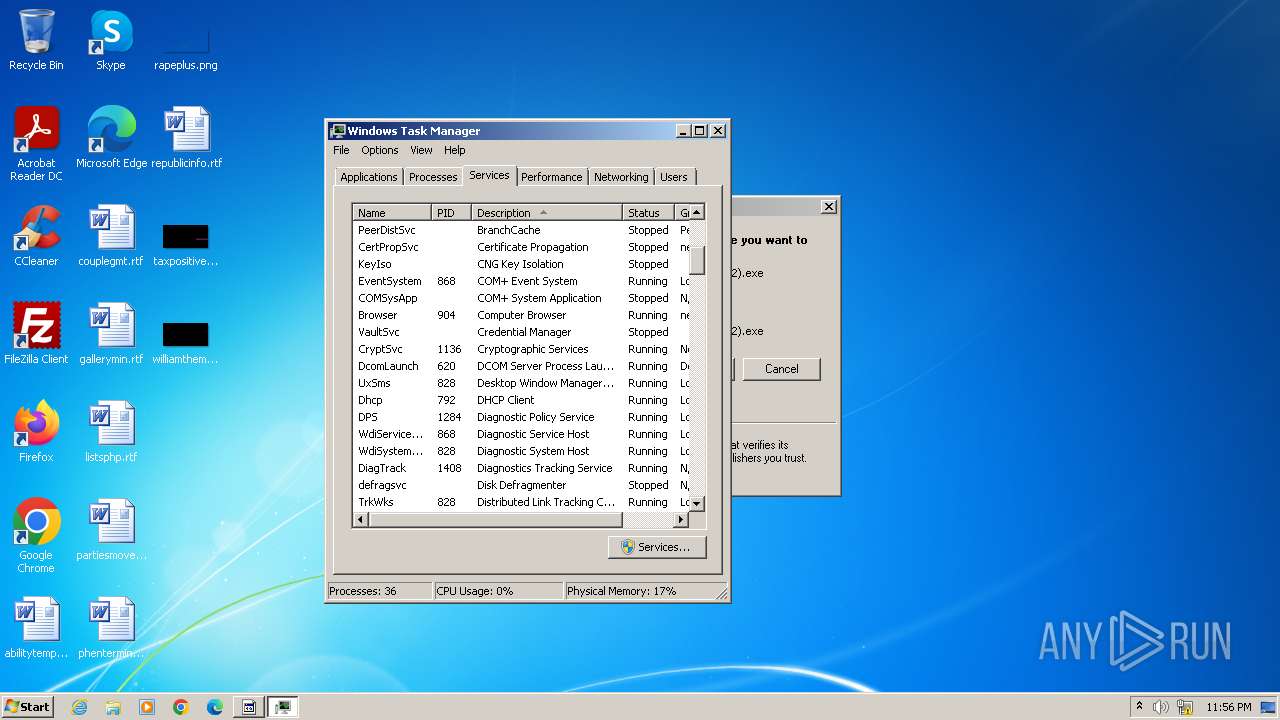Sort services by Name column header
Image resolution: width=1280 pixels, height=720 pixels.
[392, 213]
